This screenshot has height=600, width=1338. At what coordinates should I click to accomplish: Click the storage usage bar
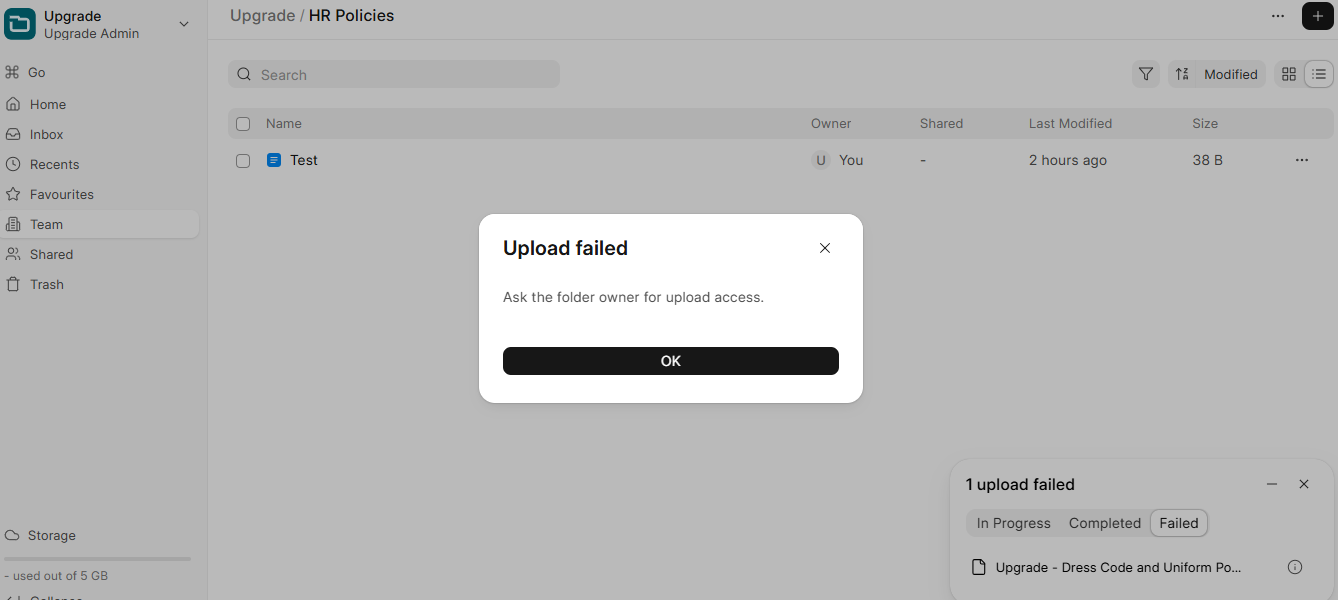click(x=97, y=559)
